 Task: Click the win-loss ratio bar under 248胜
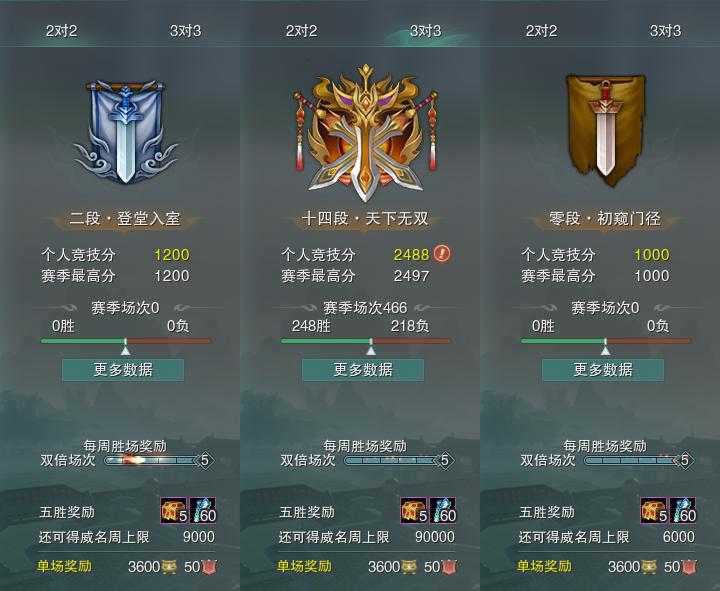(366, 341)
